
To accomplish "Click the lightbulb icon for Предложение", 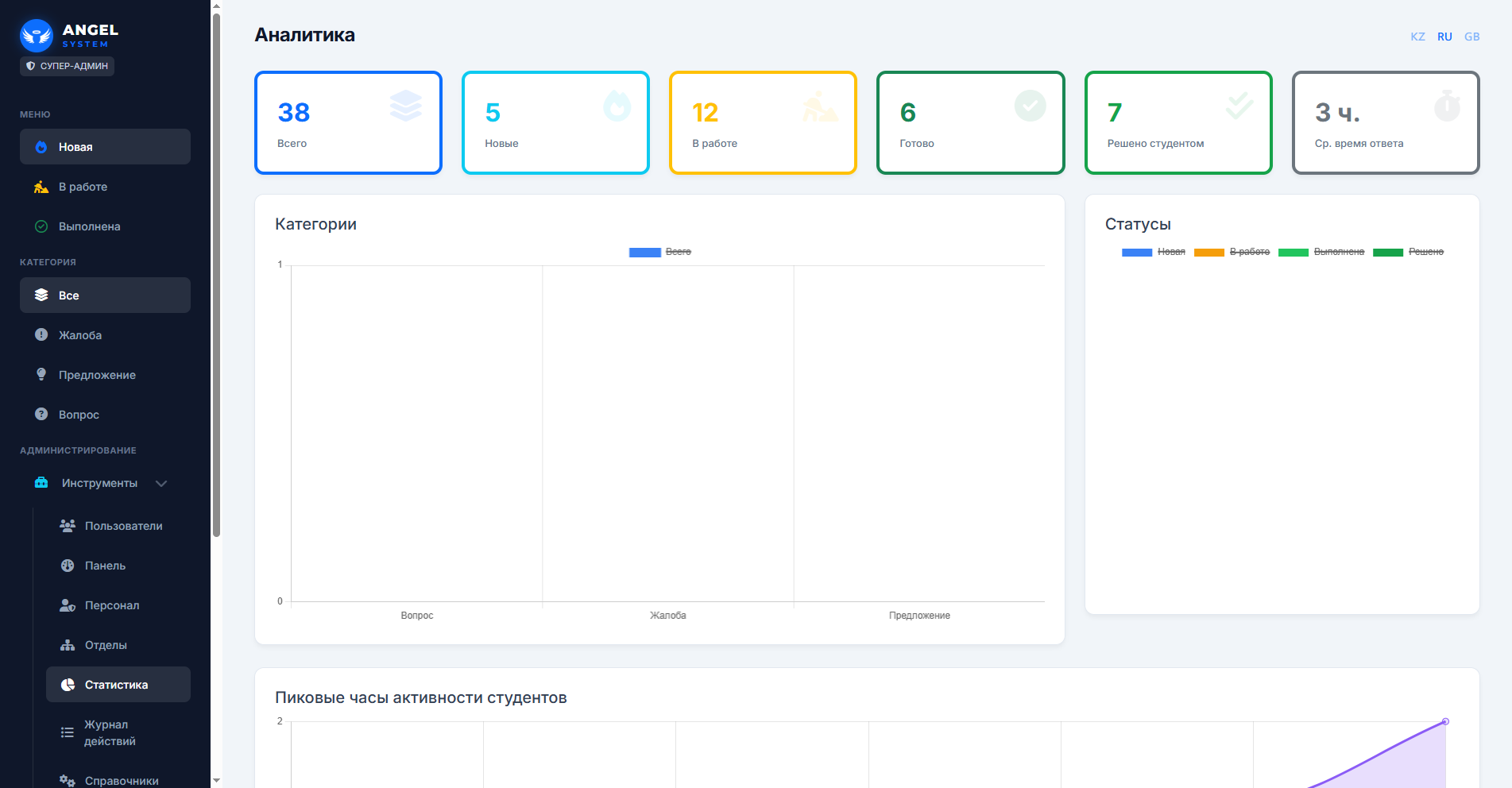I will tap(41, 374).
